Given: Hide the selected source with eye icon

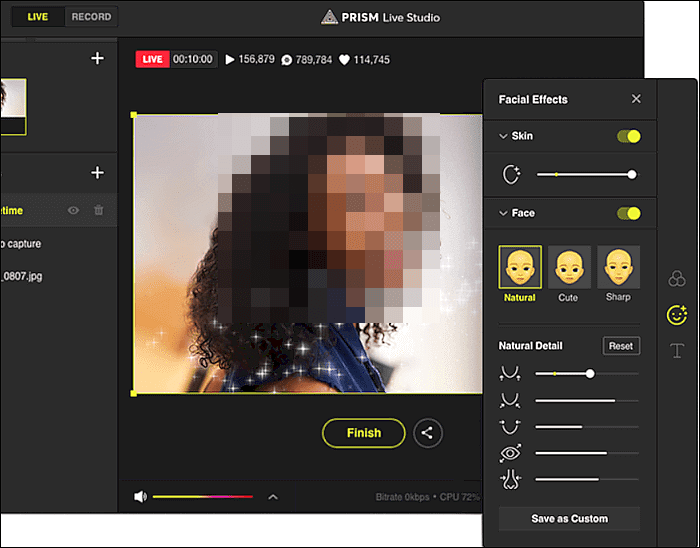Looking at the screenshot, I should (73, 210).
